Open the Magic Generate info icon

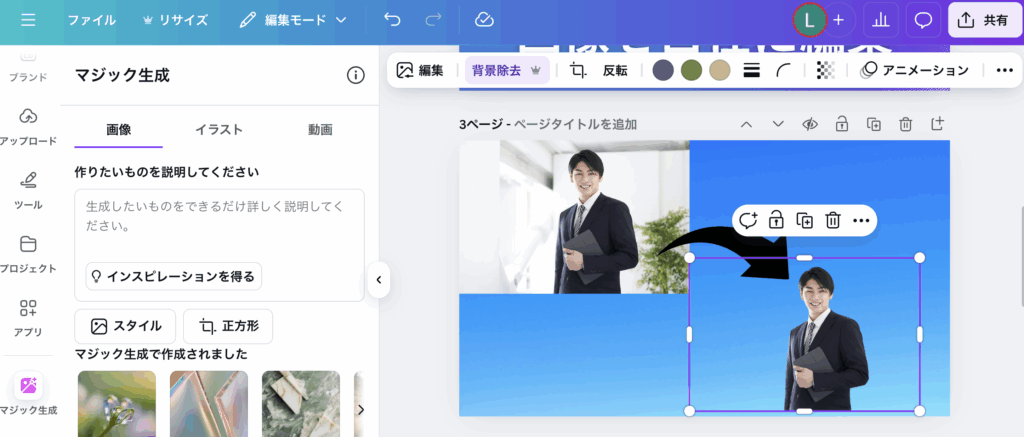[x=355, y=75]
